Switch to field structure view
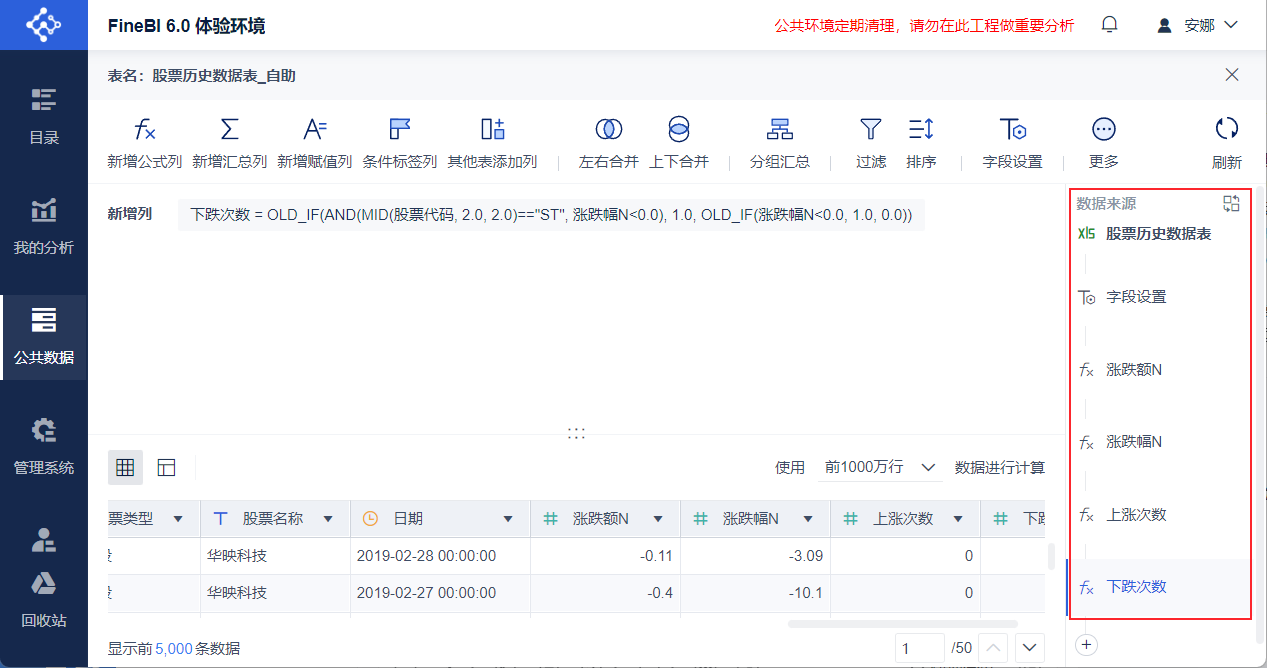 click(166, 467)
